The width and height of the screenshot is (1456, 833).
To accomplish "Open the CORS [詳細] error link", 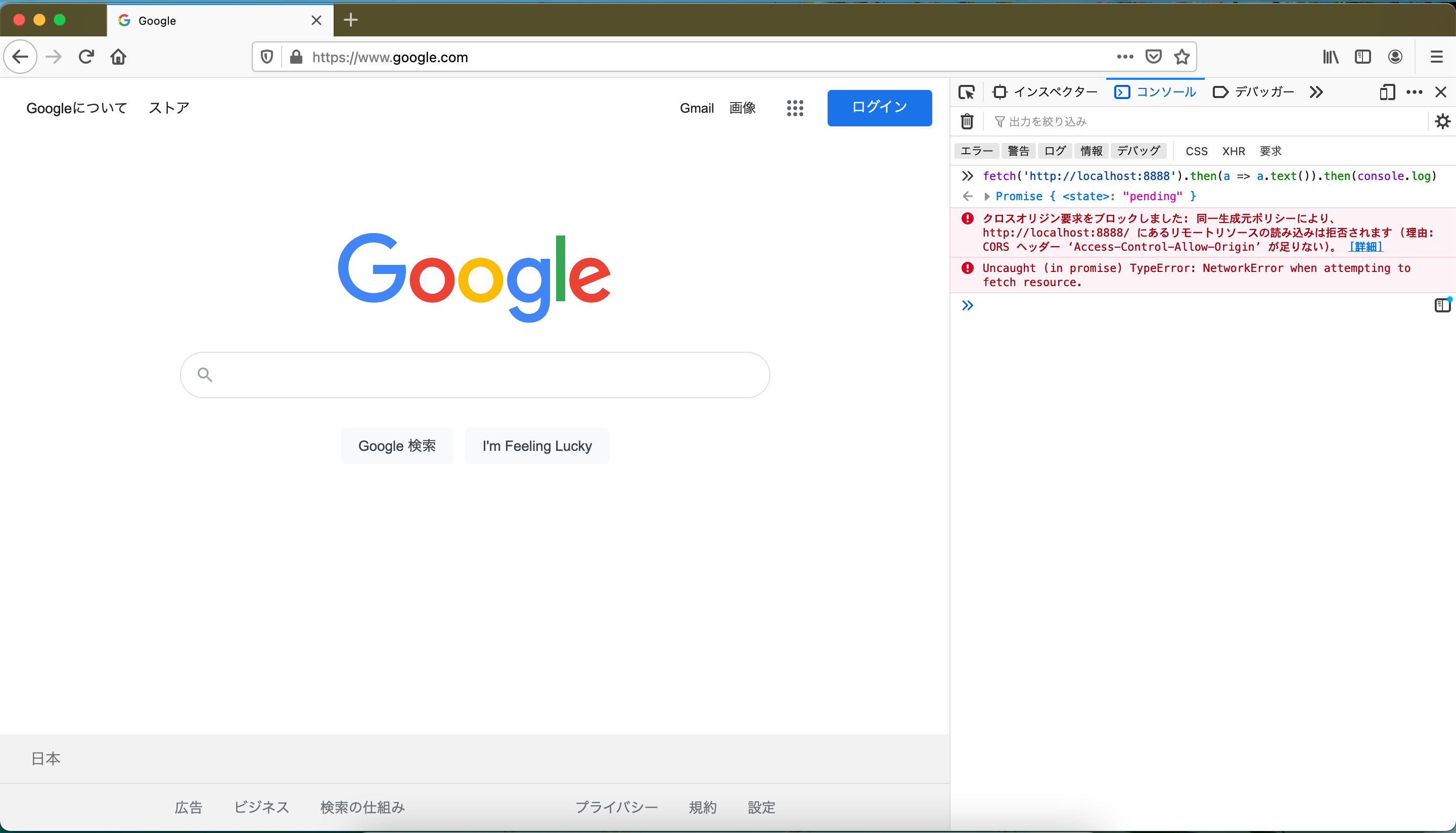I will [1365, 247].
